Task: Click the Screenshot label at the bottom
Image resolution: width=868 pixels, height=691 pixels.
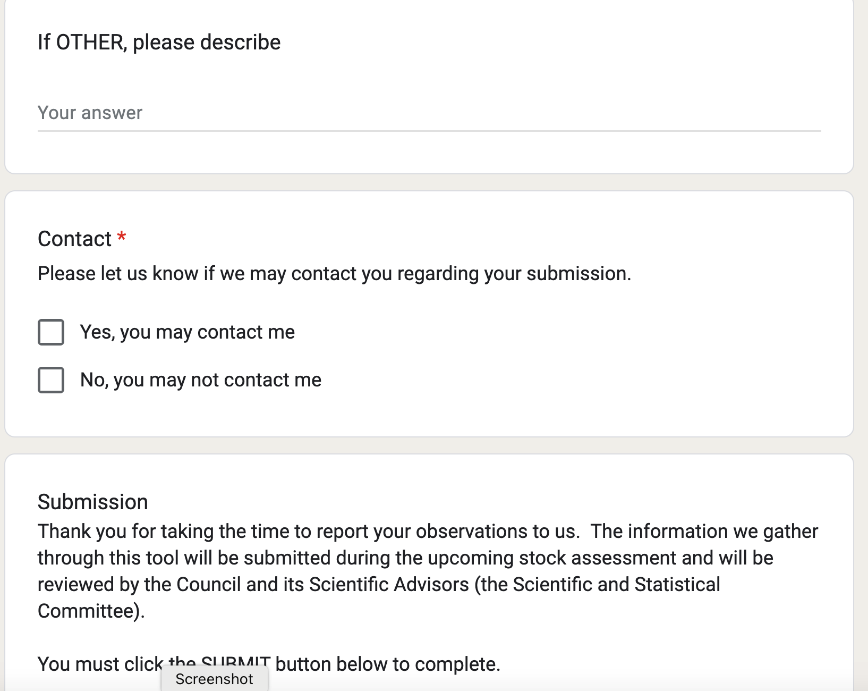Action: pyautogui.click(x=214, y=679)
